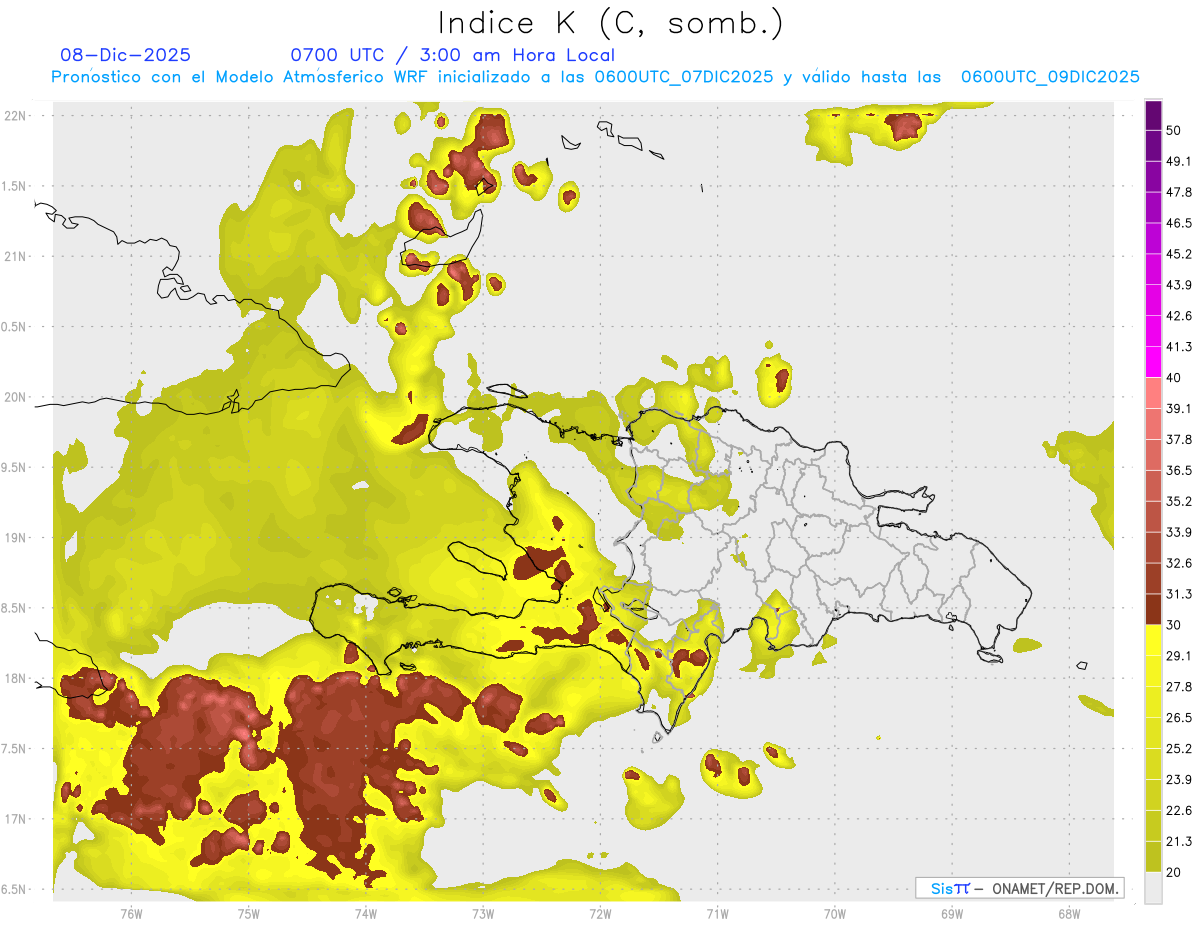Click the "40" color scale value
Screen dimensions: 1200x927
point(1175,378)
